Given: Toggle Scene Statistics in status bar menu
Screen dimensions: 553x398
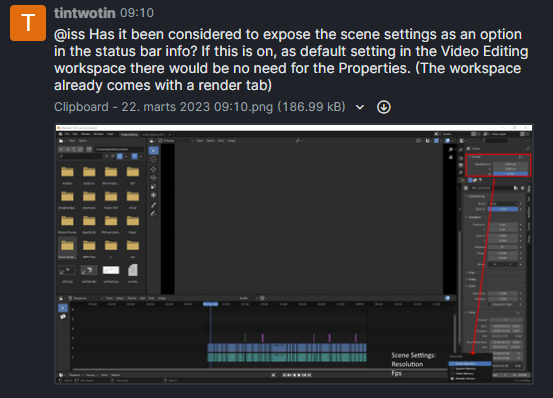Looking at the screenshot, I should (x=470, y=363).
